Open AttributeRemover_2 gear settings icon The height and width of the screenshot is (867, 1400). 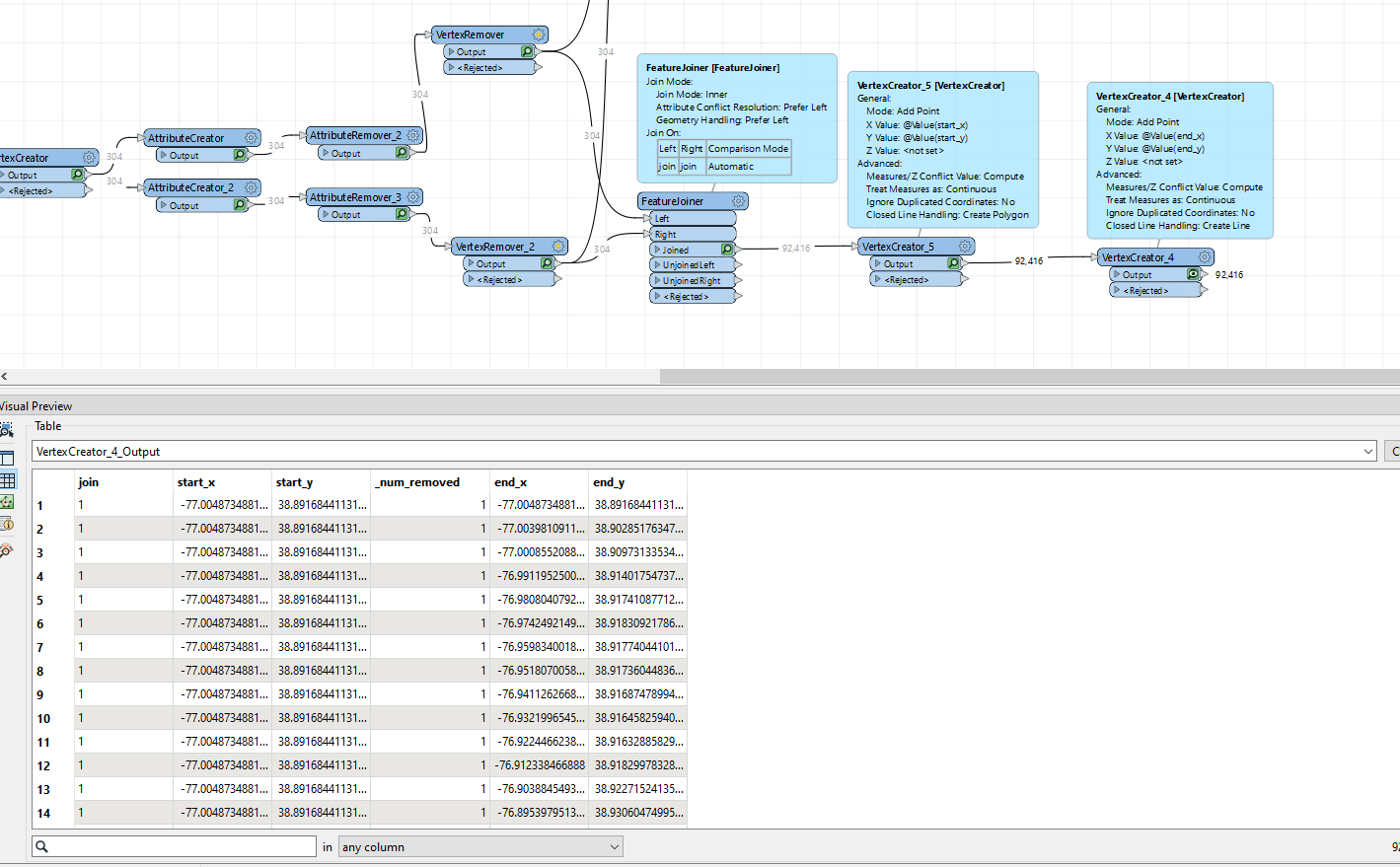(x=412, y=135)
